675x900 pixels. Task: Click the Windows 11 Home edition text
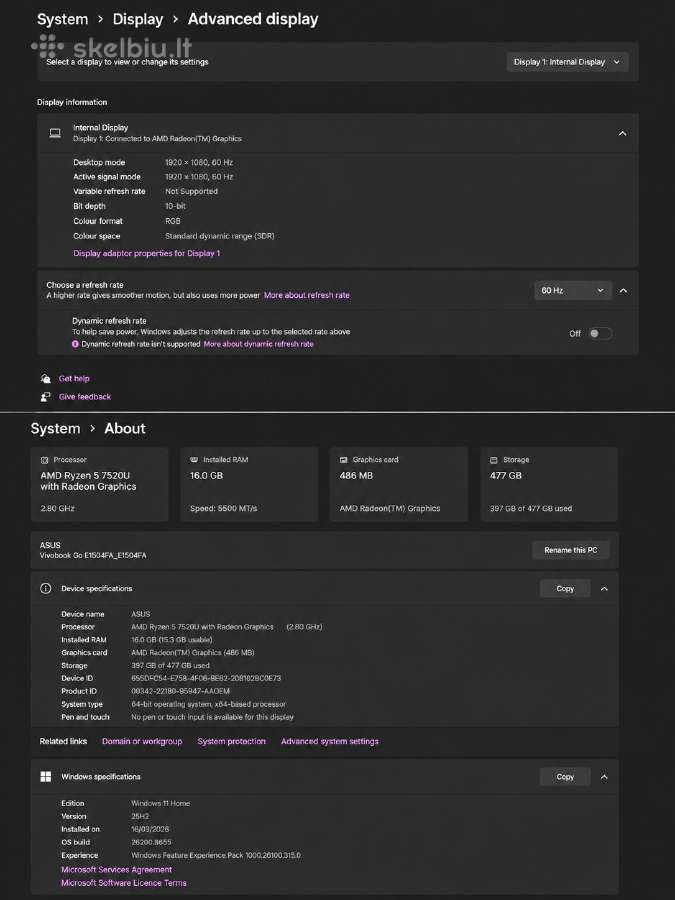pyautogui.click(x=160, y=803)
